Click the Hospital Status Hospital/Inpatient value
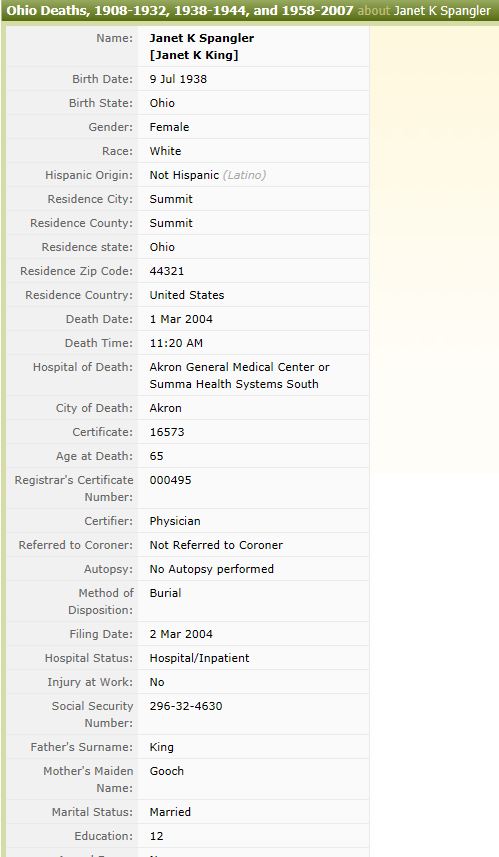The width and height of the screenshot is (499, 857). point(199,659)
